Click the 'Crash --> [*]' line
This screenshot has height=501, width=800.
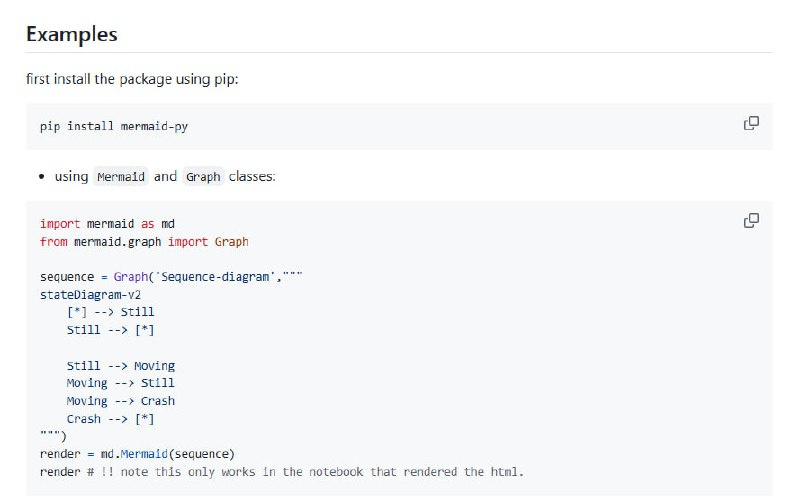110,419
